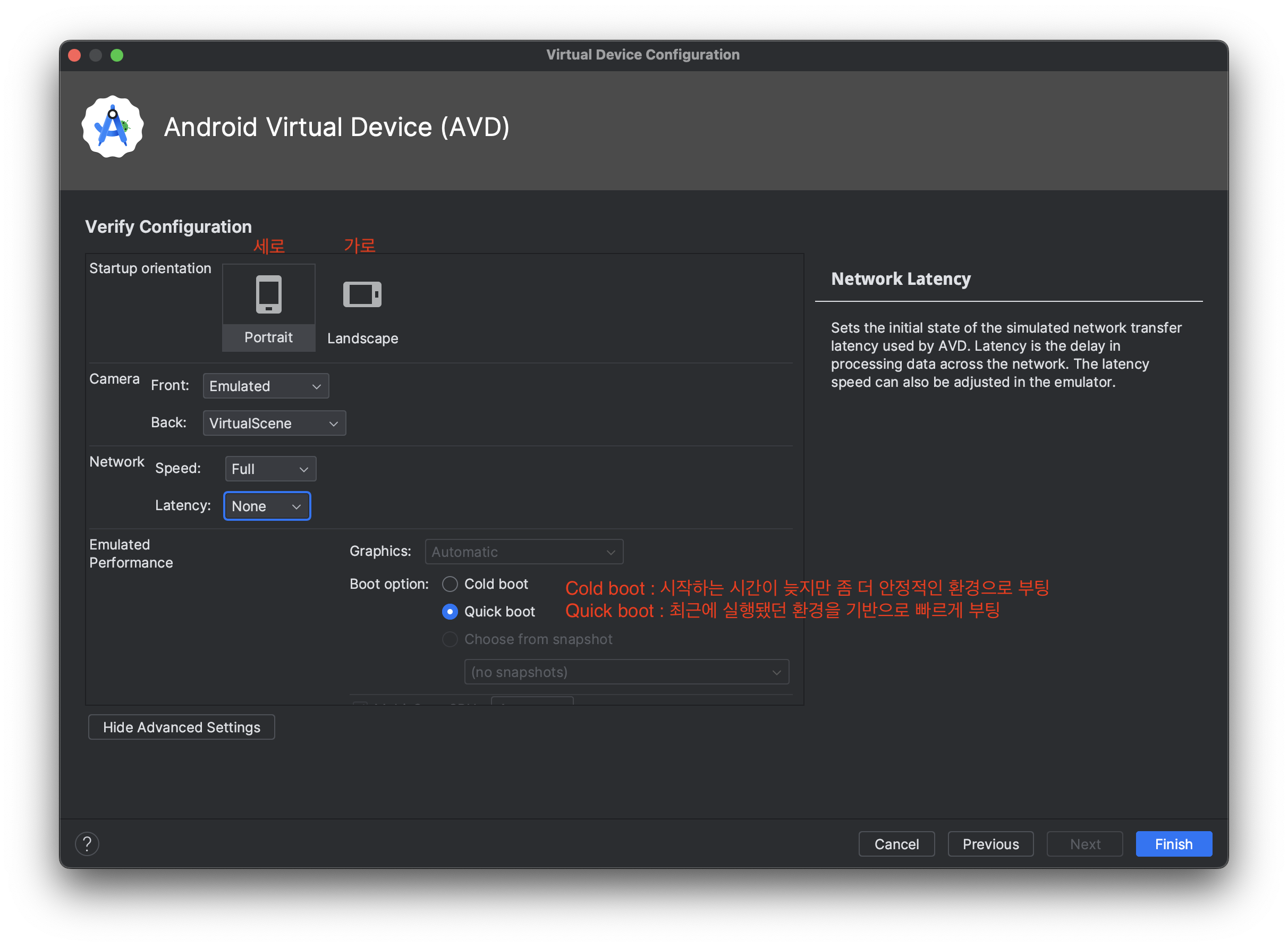Click the Virtual Device Configuration title bar

(x=642, y=55)
